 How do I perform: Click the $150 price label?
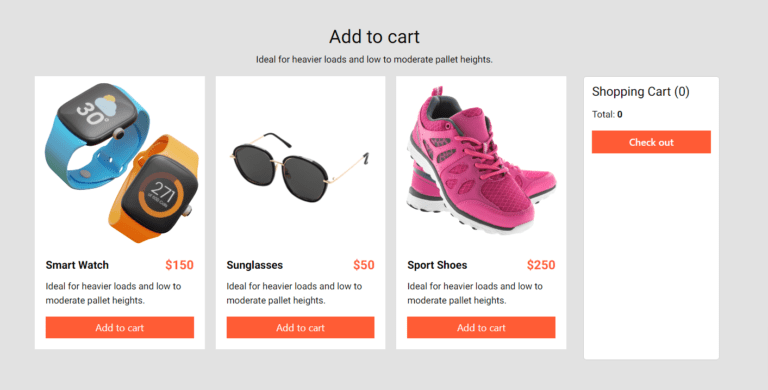tap(179, 265)
